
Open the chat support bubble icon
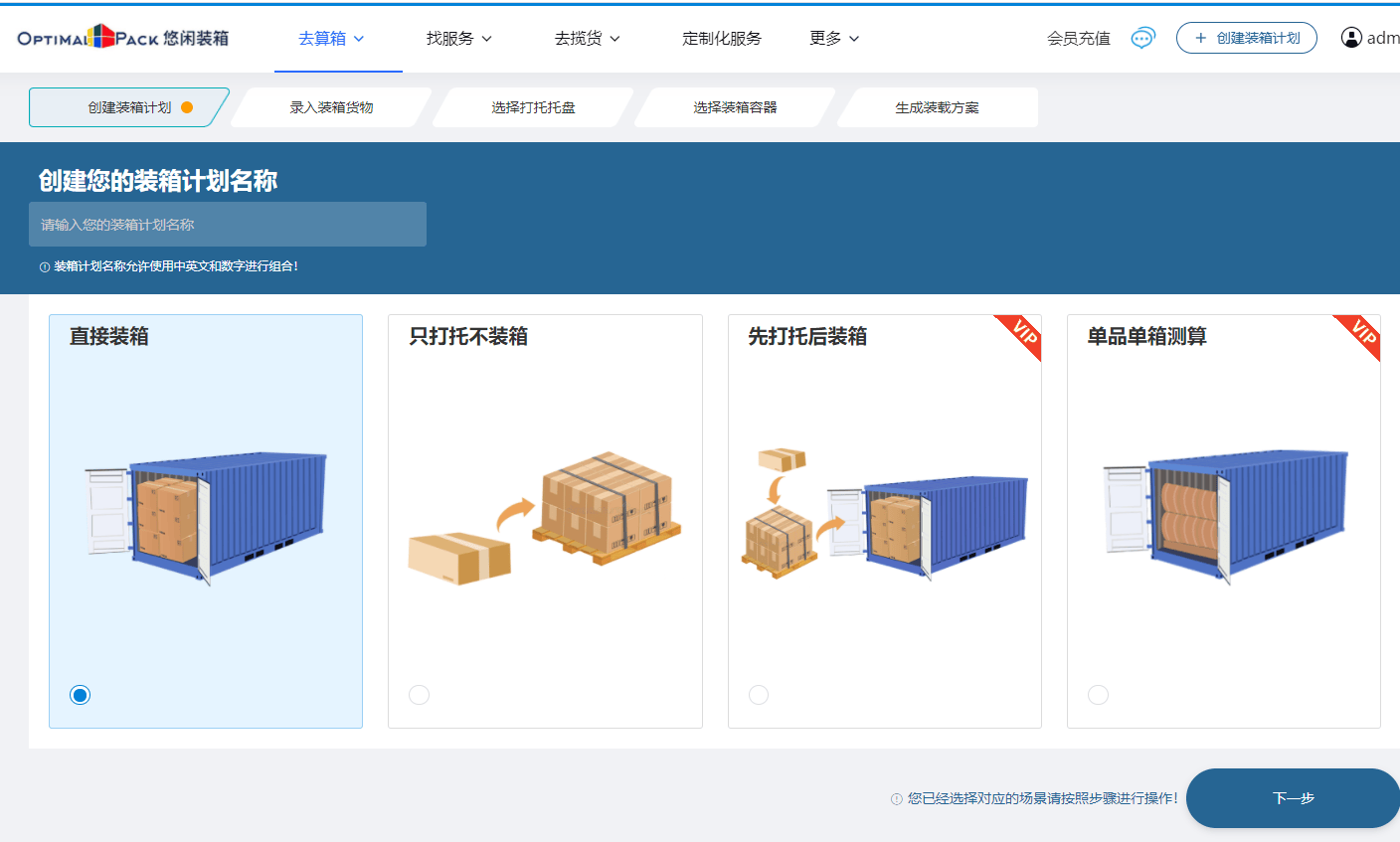[x=1142, y=38]
